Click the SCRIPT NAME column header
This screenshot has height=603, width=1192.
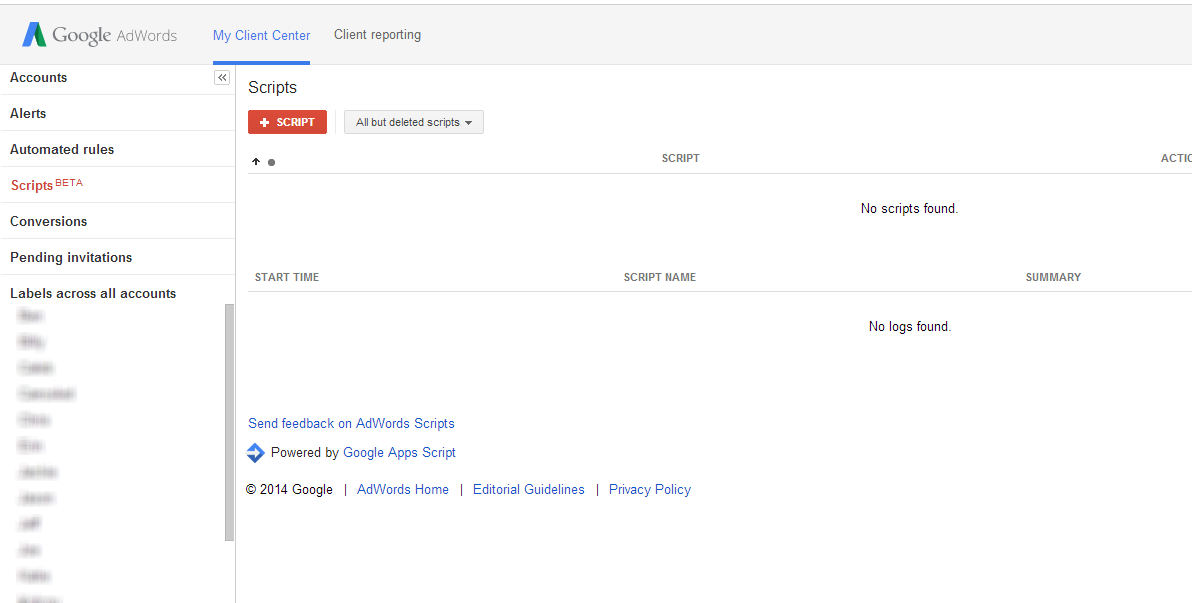[x=660, y=278]
